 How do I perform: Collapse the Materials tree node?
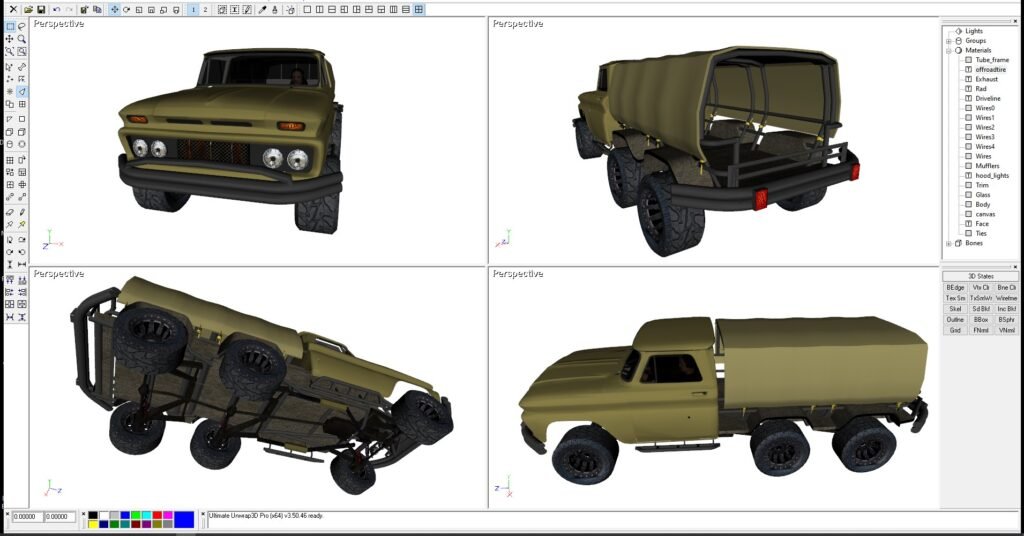948,50
